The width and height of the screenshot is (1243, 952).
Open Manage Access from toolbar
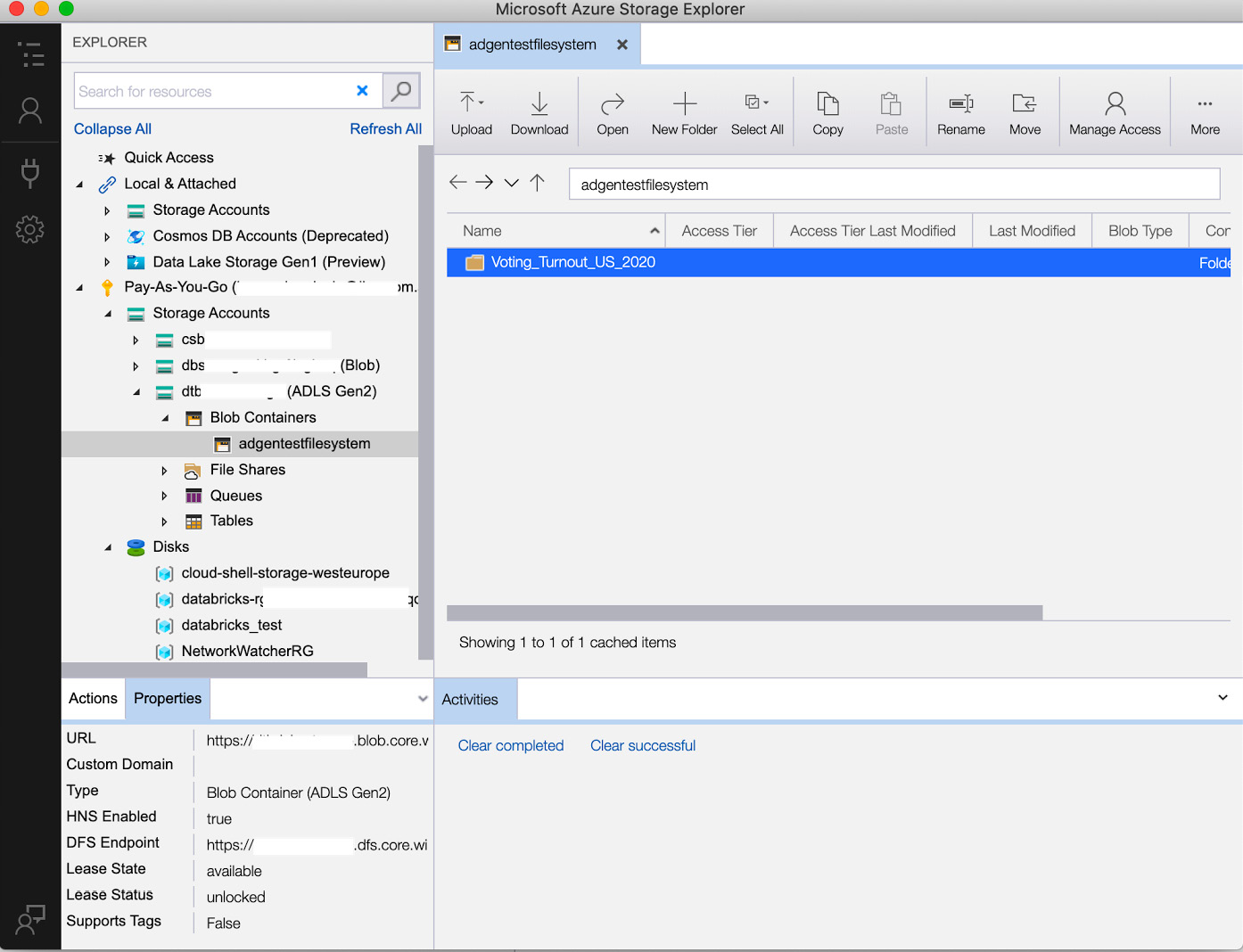pos(1115,113)
